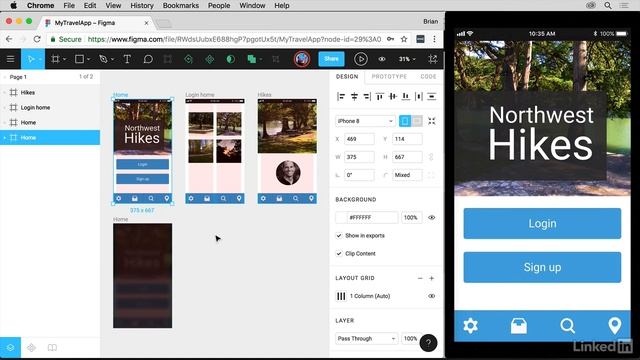
Task: Toggle background fill visibility eye
Action: 431,218
